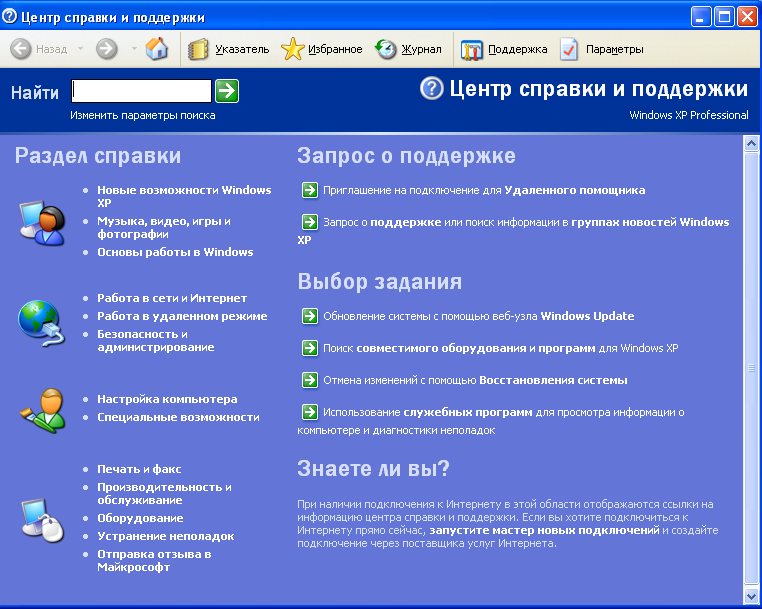Click the scrollbar down arrow
Screen dimensions: 762x609
coord(751,596)
